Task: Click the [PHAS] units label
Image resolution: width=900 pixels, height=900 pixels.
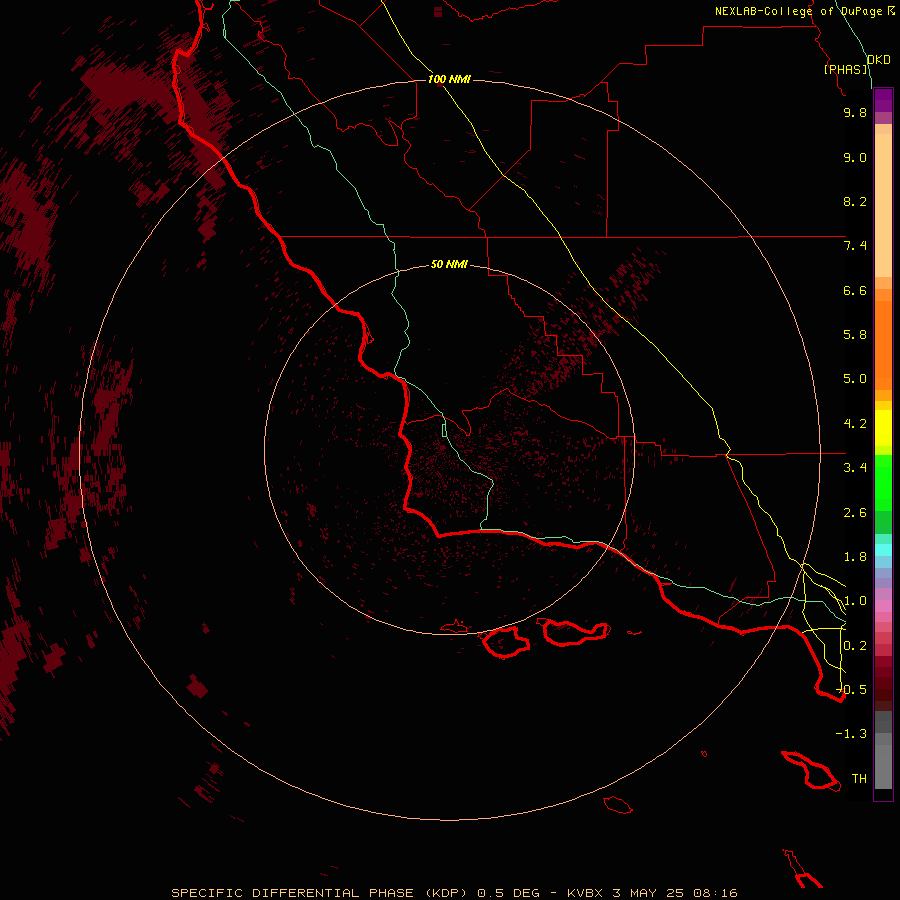Action: (847, 69)
